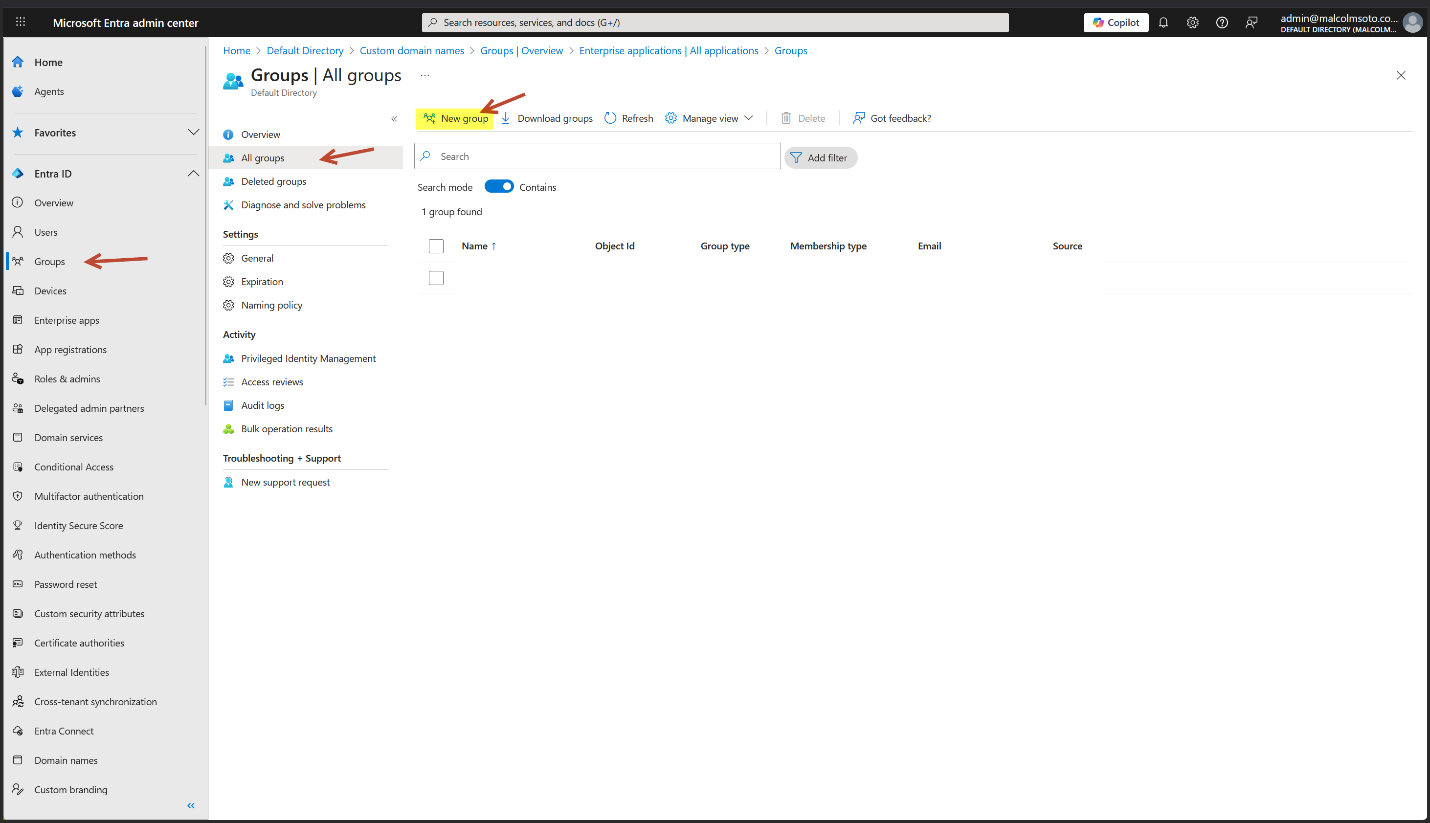Viewport: 1430px width, 823px height.
Task: Click the Add filter pill button
Action: (820, 158)
